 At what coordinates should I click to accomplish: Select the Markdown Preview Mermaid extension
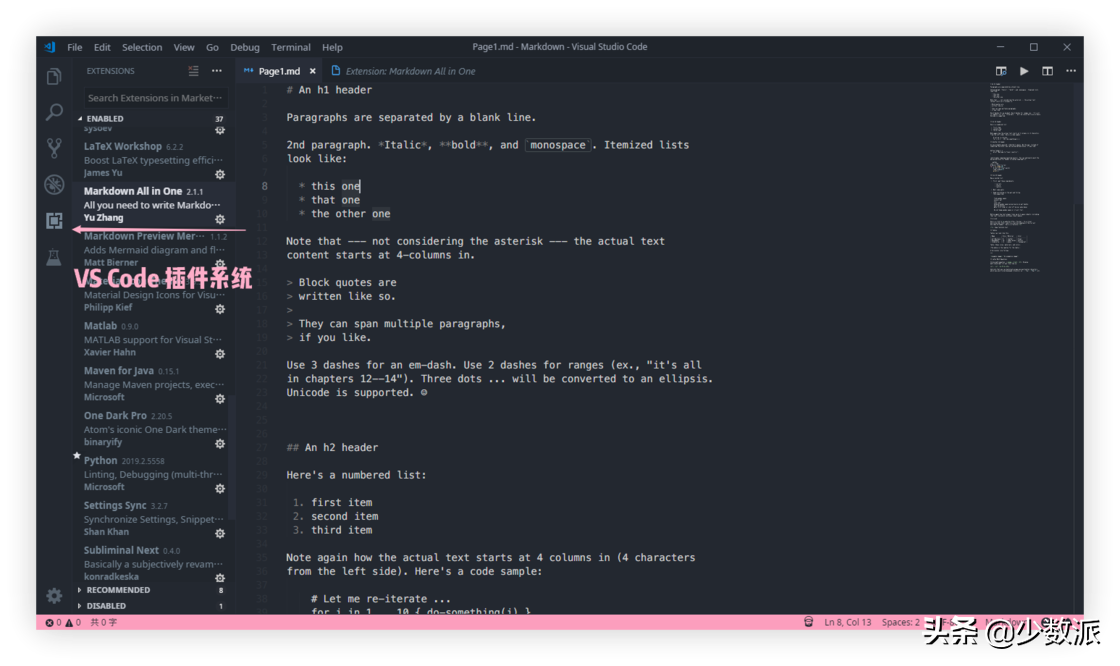[x=153, y=249]
